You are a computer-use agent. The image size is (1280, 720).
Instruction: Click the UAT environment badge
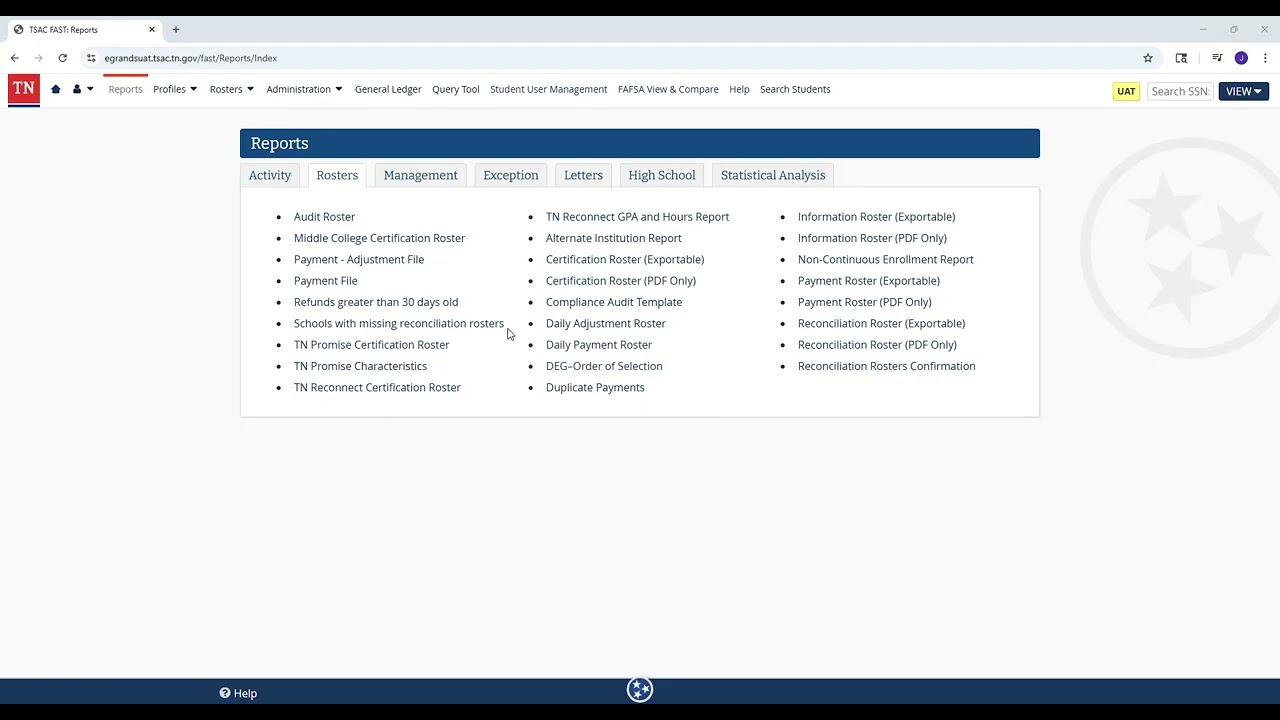[x=1126, y=91]
